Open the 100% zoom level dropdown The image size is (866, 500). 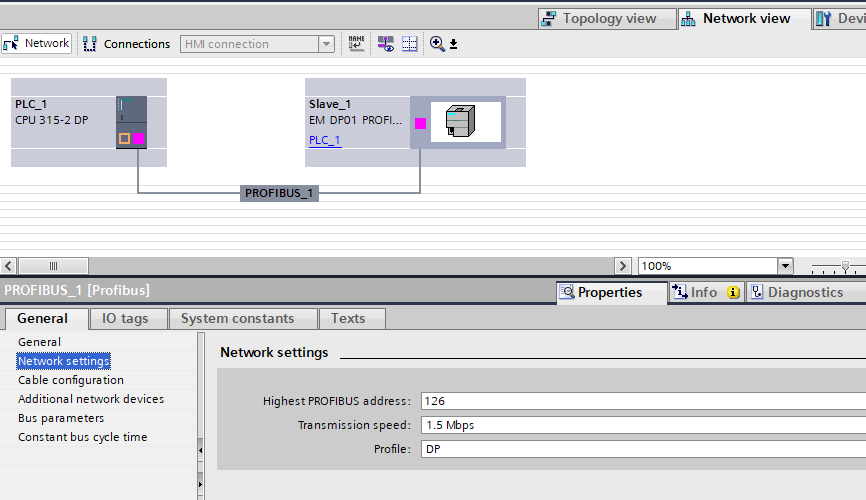pos(785,266)
